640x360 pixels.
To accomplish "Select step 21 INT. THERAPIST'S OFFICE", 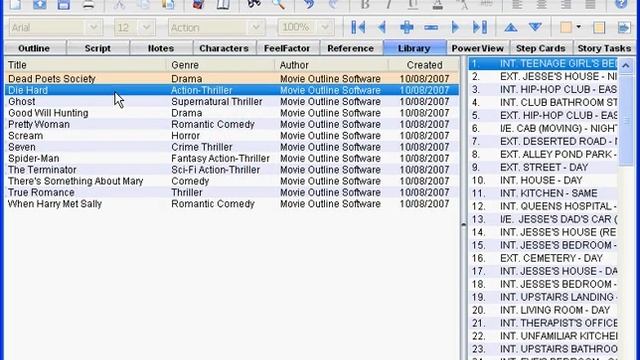I will pos(543,323).
